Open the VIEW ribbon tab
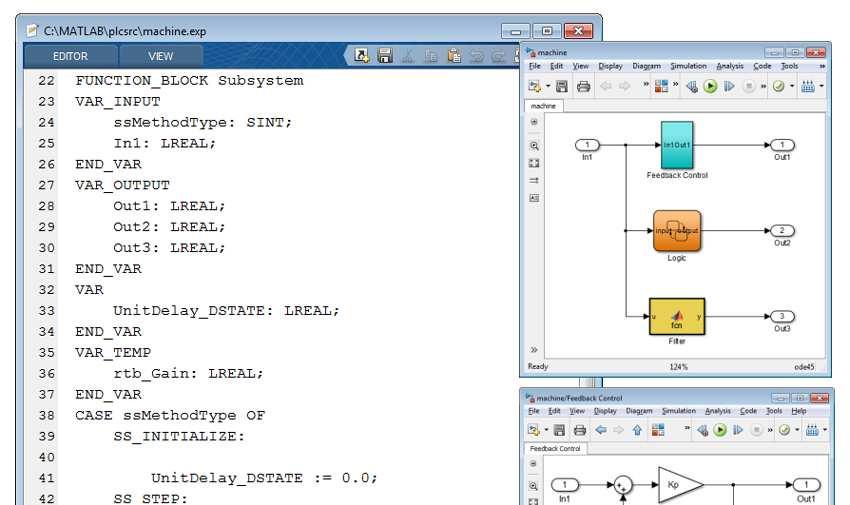The width and height of the screenshot is (850, 505). tap(160, 56)
